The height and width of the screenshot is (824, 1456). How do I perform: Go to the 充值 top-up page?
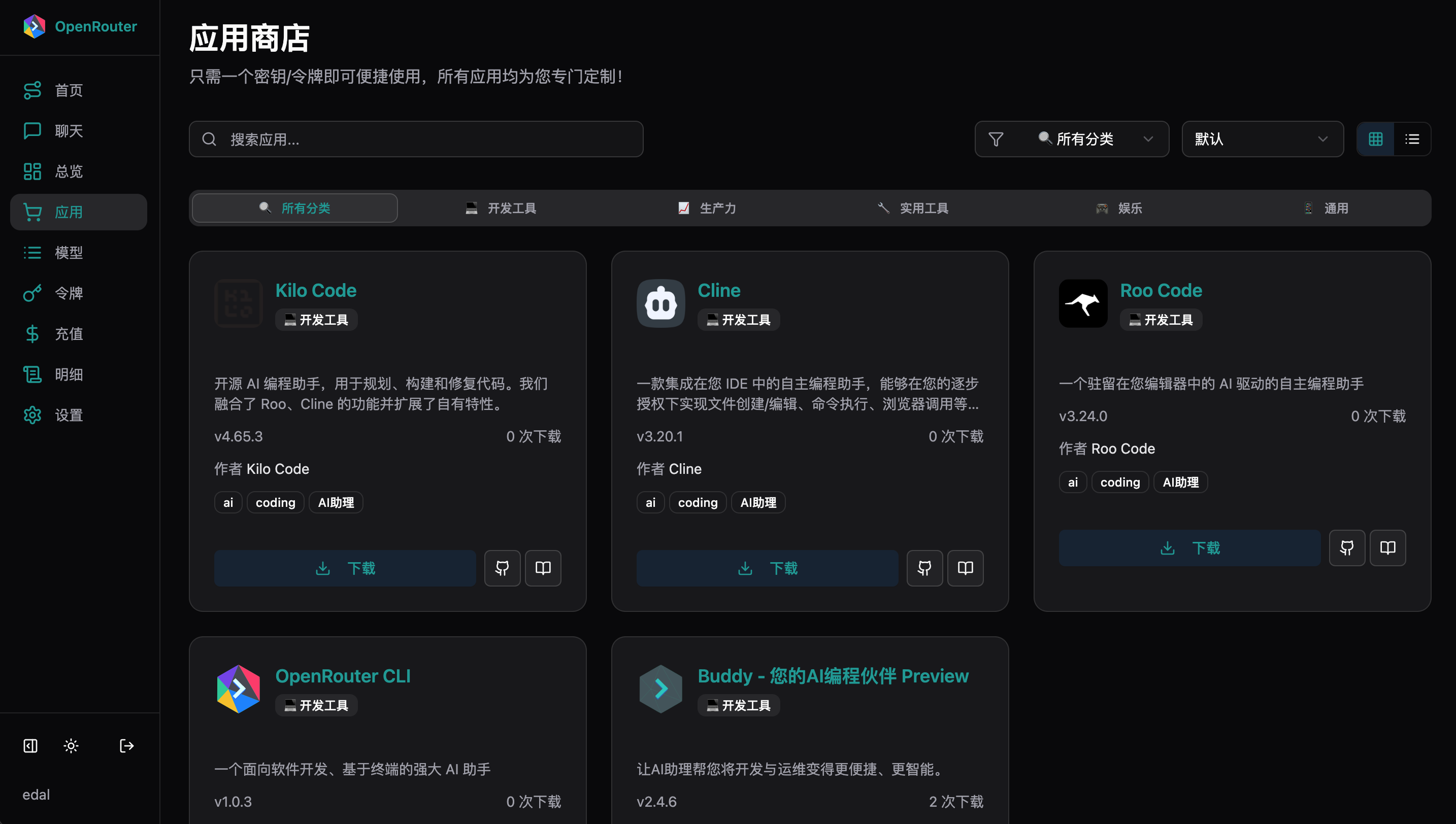tap(79, 334)
